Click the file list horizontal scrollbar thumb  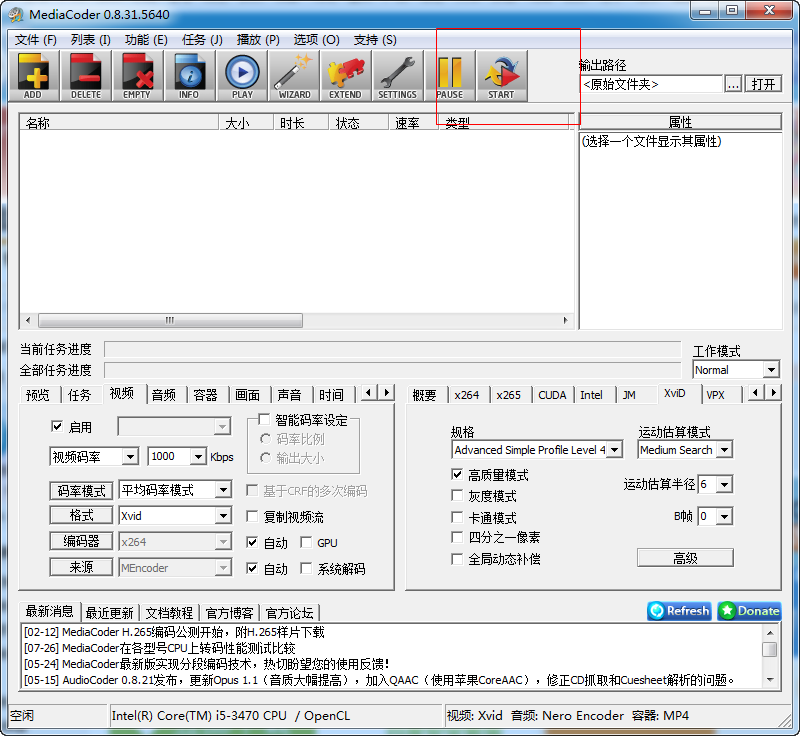point(170,320)
